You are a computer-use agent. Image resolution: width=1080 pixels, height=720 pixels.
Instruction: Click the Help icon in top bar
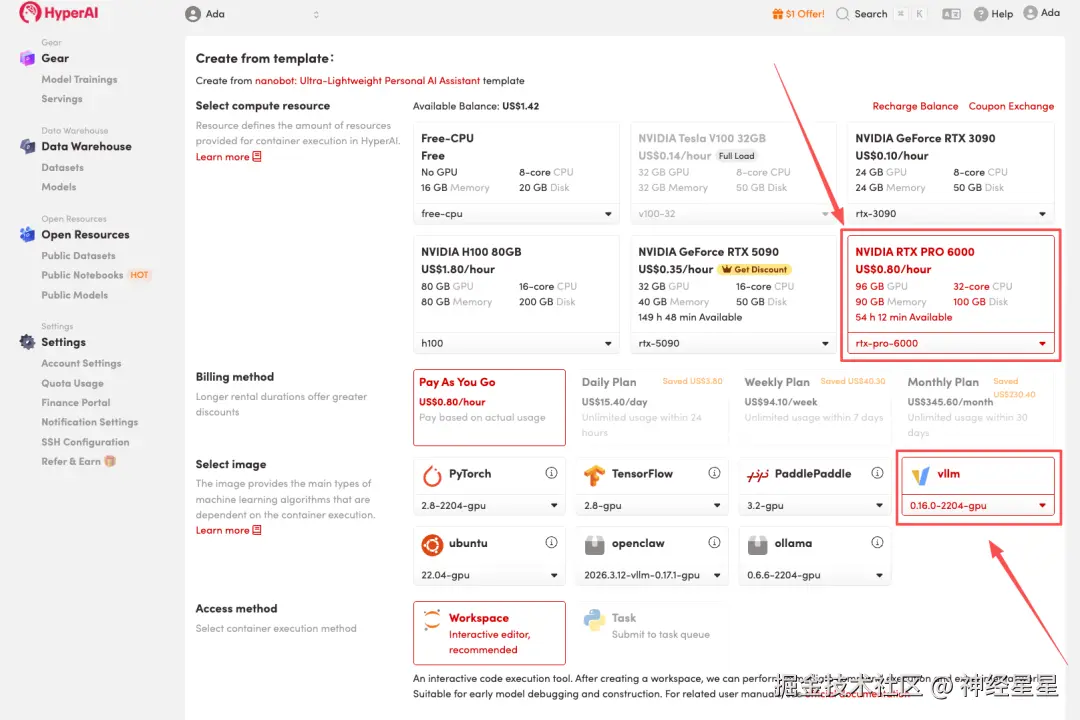coord(981,14)
